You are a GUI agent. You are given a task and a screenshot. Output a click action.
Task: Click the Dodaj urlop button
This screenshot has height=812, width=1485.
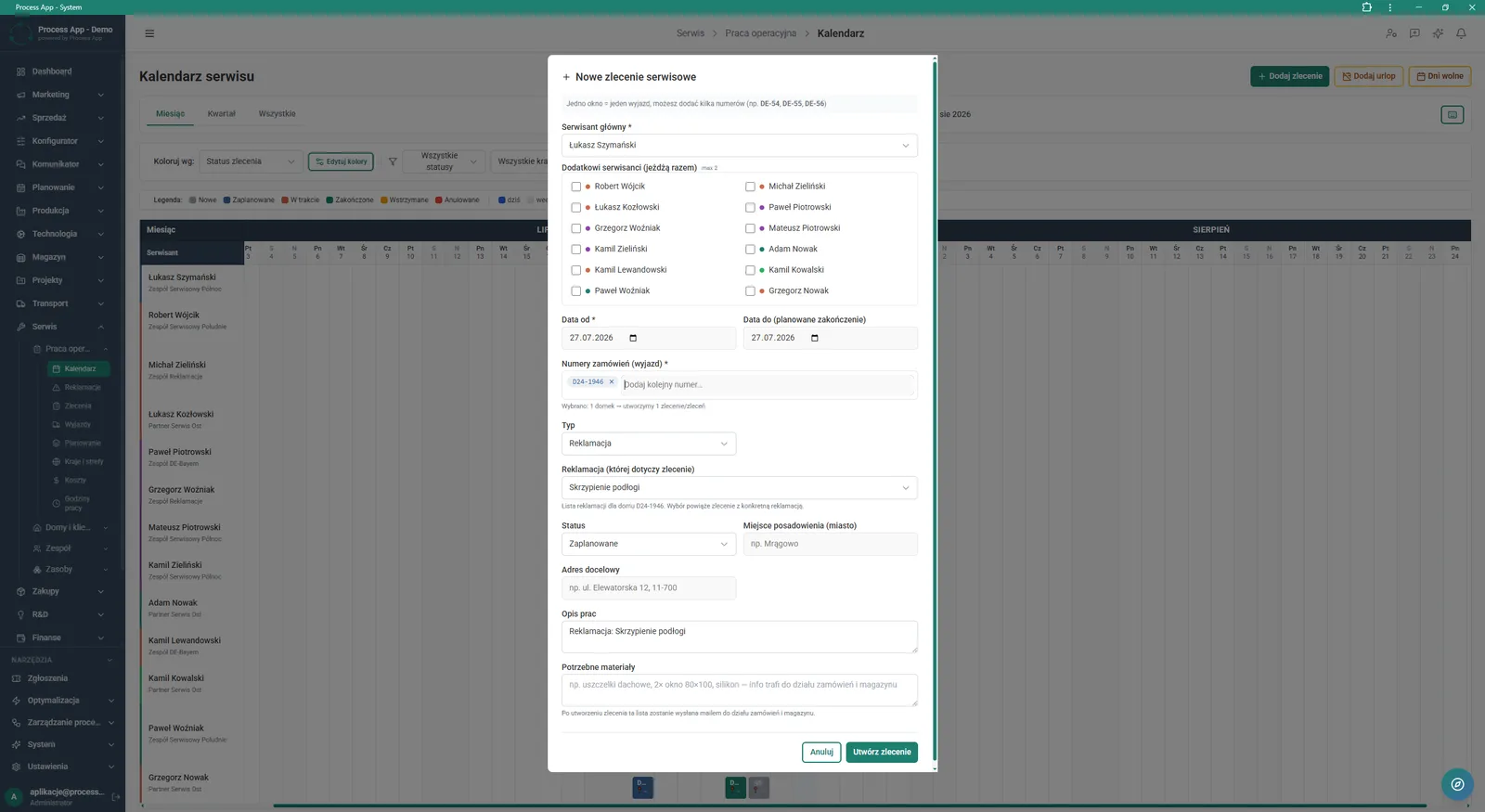tap(1369, 76)
